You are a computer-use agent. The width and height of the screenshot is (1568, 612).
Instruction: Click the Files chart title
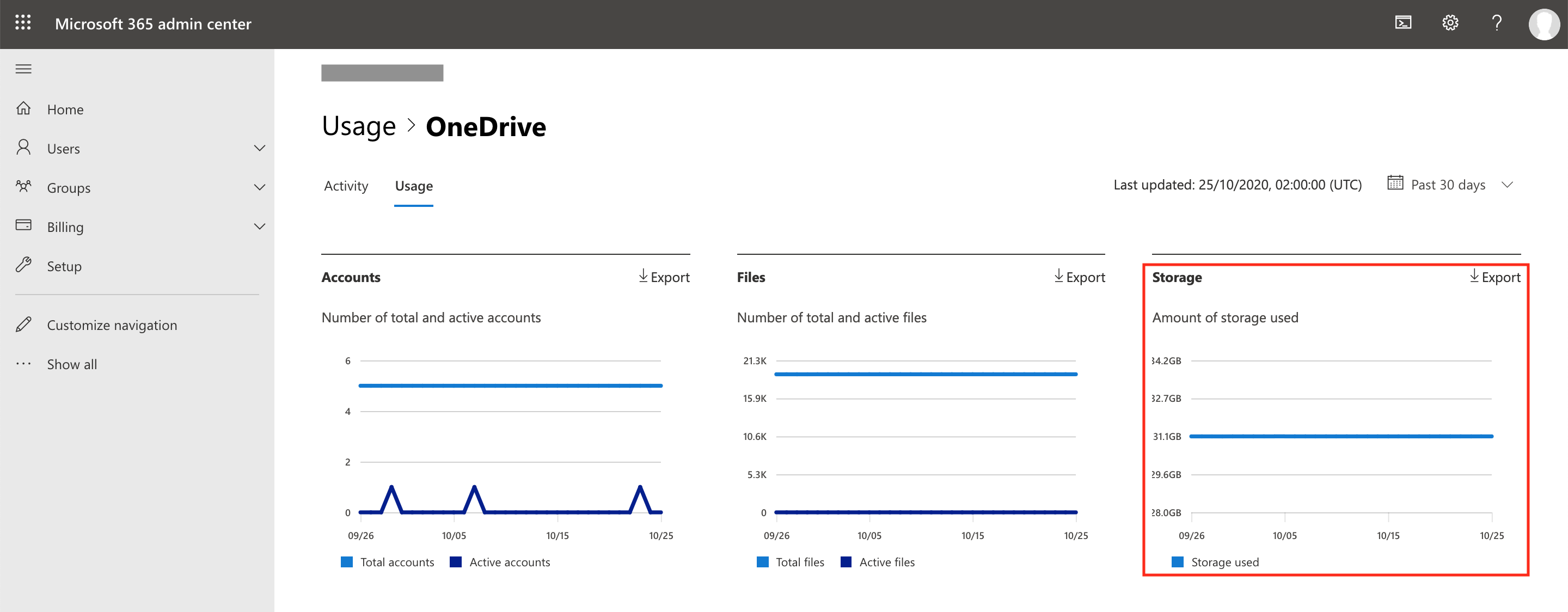coord(751,277)
